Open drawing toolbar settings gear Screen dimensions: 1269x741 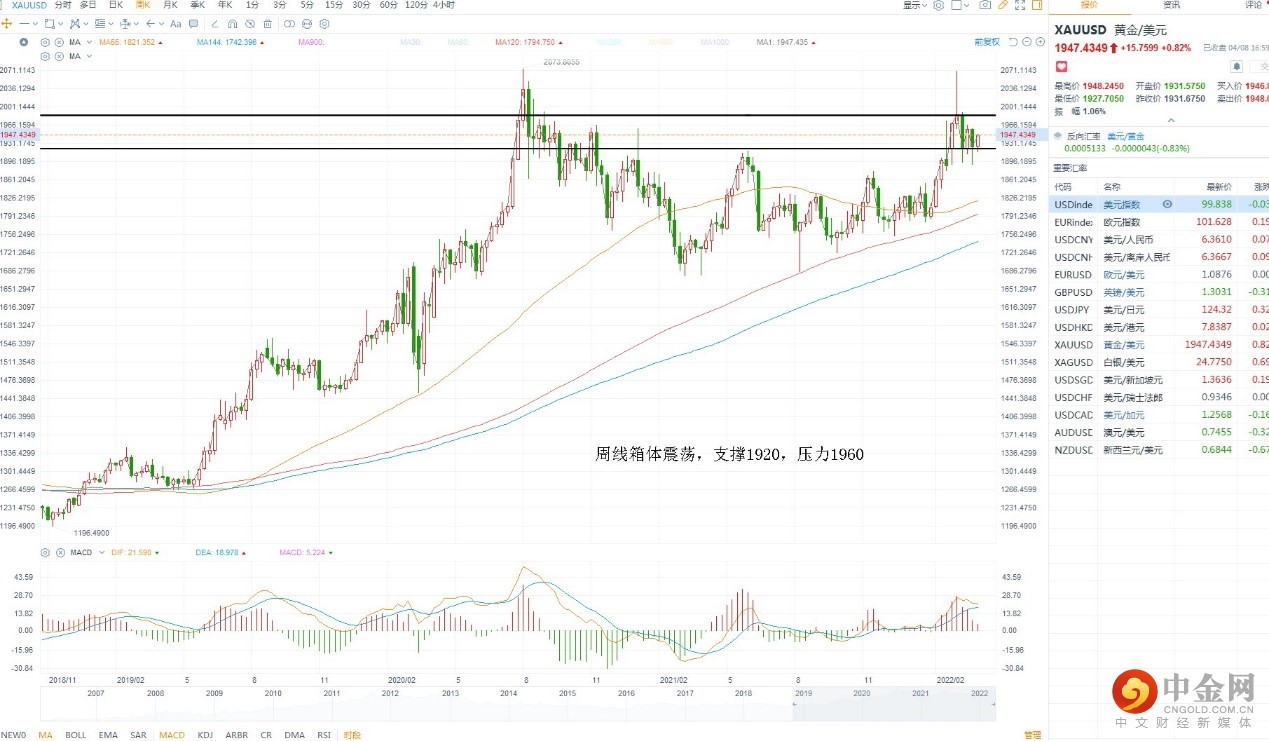pos(324,23)
